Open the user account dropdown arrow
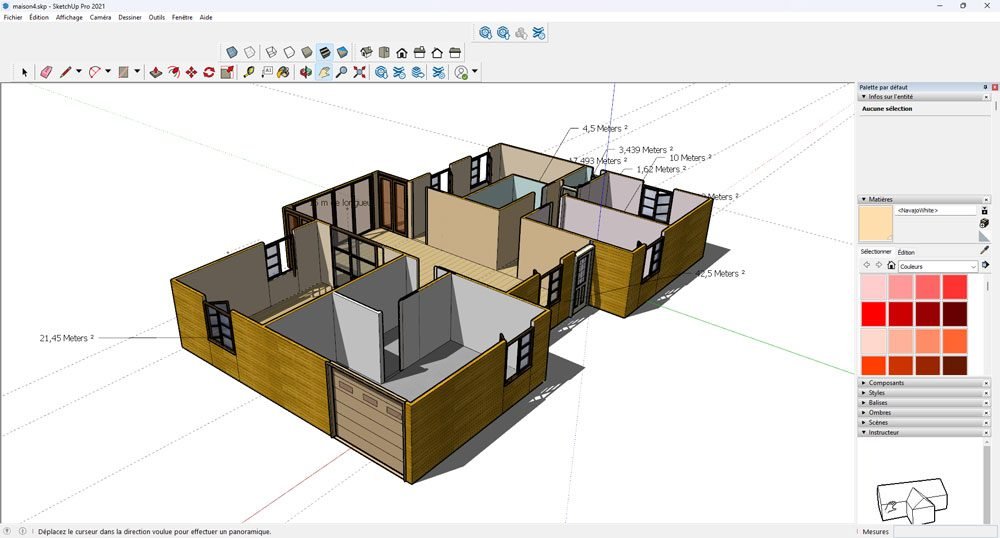Viewport: 1000px width, 538px height. coord(475,71)
